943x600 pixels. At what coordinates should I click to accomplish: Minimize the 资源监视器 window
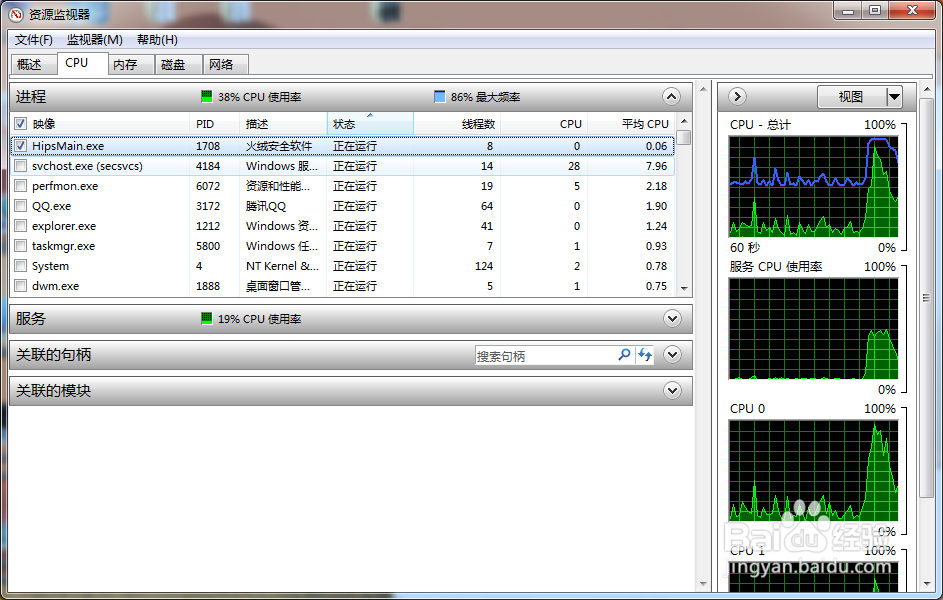coord(848,10)
